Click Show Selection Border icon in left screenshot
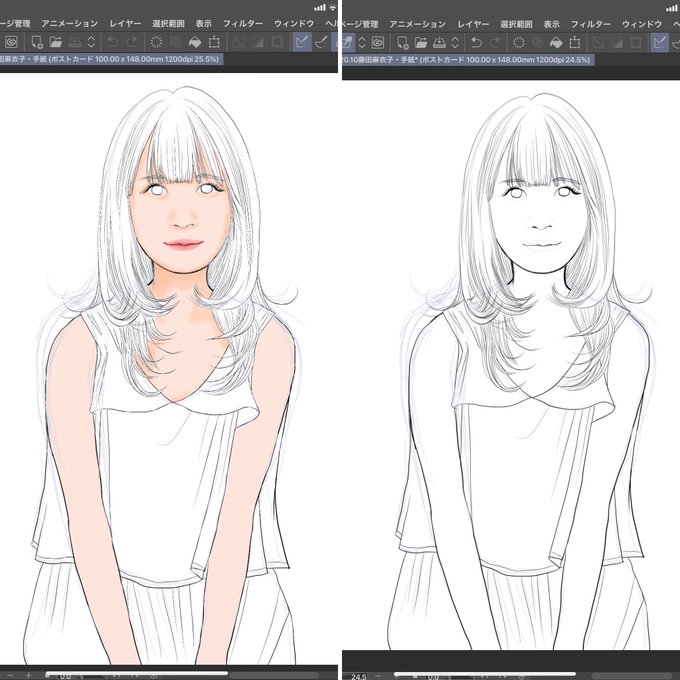680x680 pixels. 277,42
